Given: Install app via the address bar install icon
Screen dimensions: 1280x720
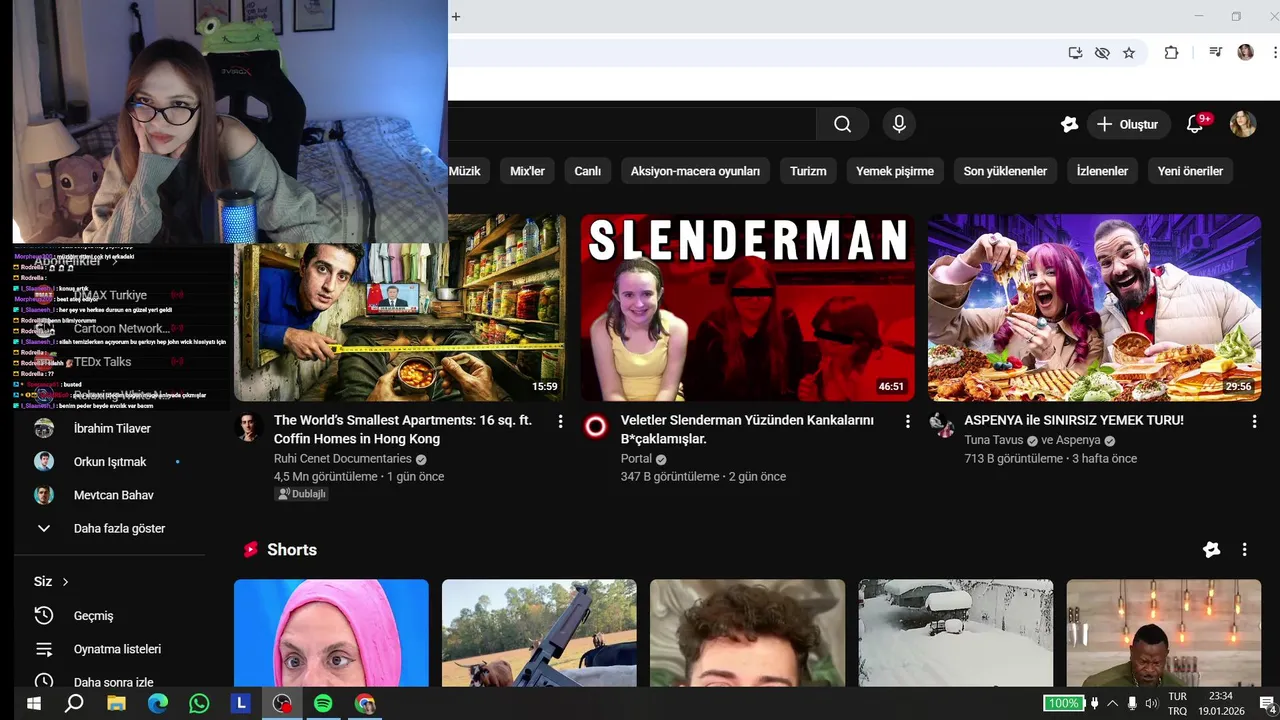Looking at the screenshot, I should (1075, 53).
